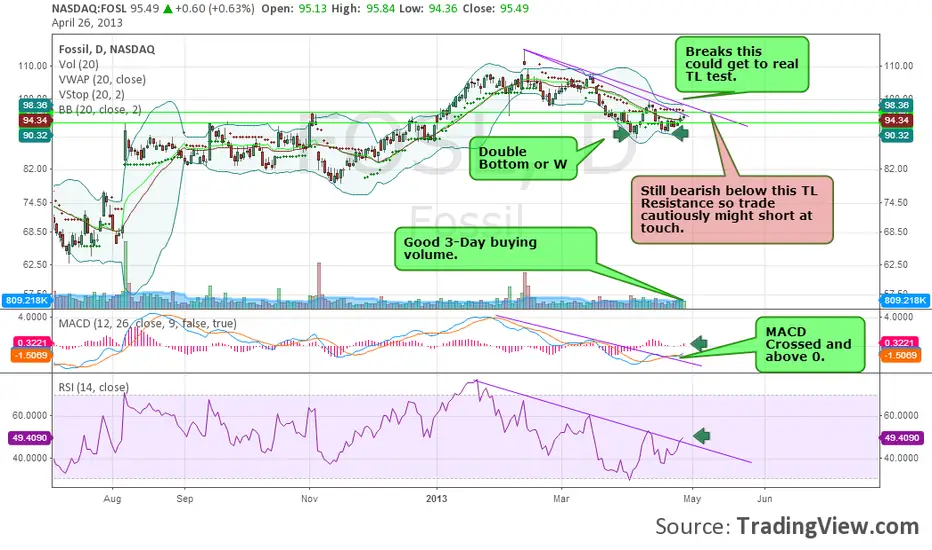Viewport: 932px width, 550px height.
Task: Open the 'Good 3-Day buying volume' callout
Action: pyautogui.click(x=495, y=249)
